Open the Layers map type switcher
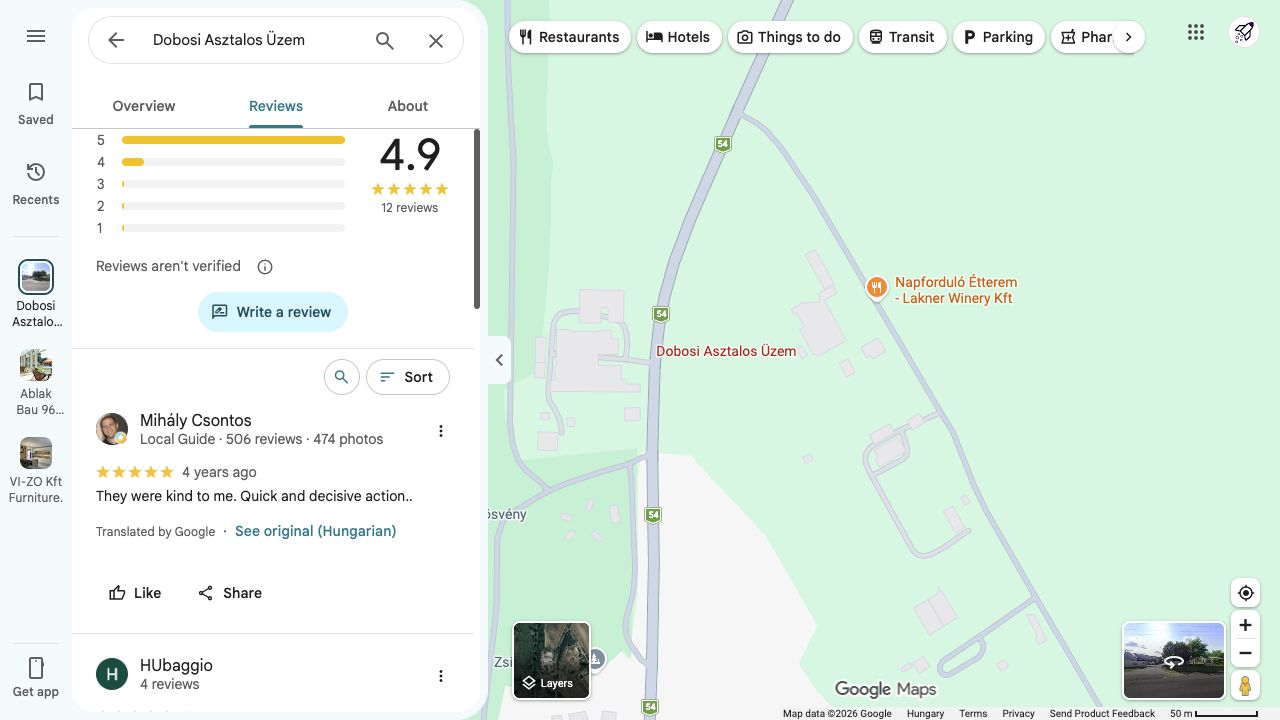This screenshot has height=720, width=1280. 551,660
